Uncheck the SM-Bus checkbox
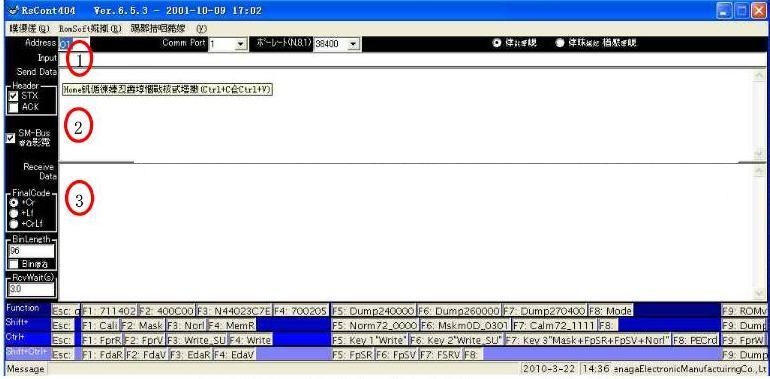Viewport: 770px width, 379px height. point(11,138)
